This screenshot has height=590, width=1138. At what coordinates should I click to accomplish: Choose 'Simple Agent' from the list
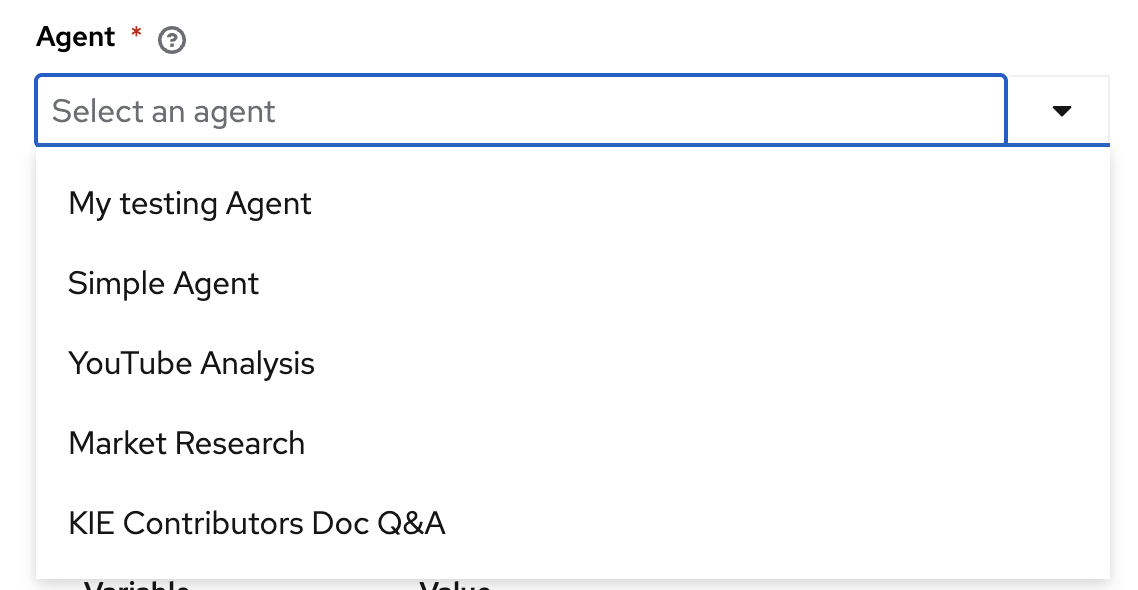click(x=164, y=284)
